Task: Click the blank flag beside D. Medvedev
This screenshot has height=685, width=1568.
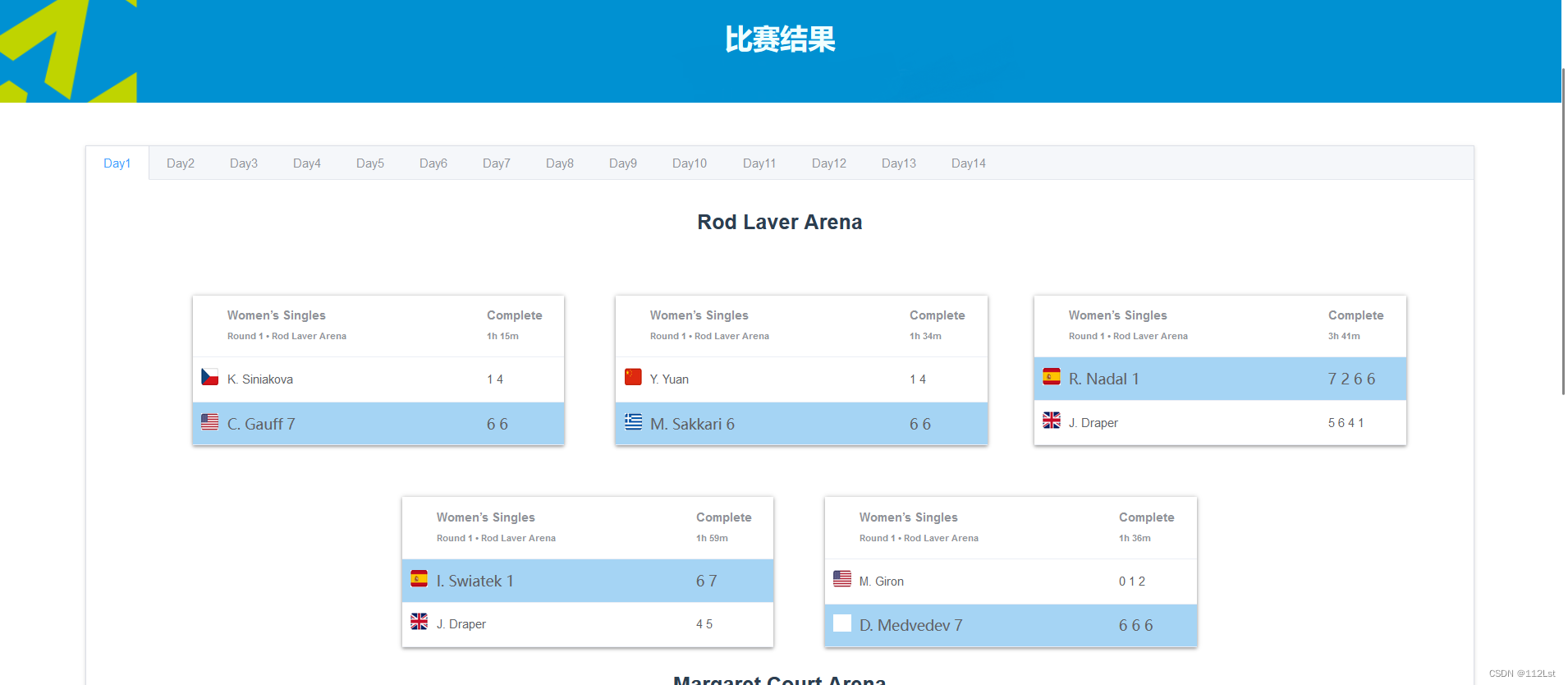Action: click(842, 623)
